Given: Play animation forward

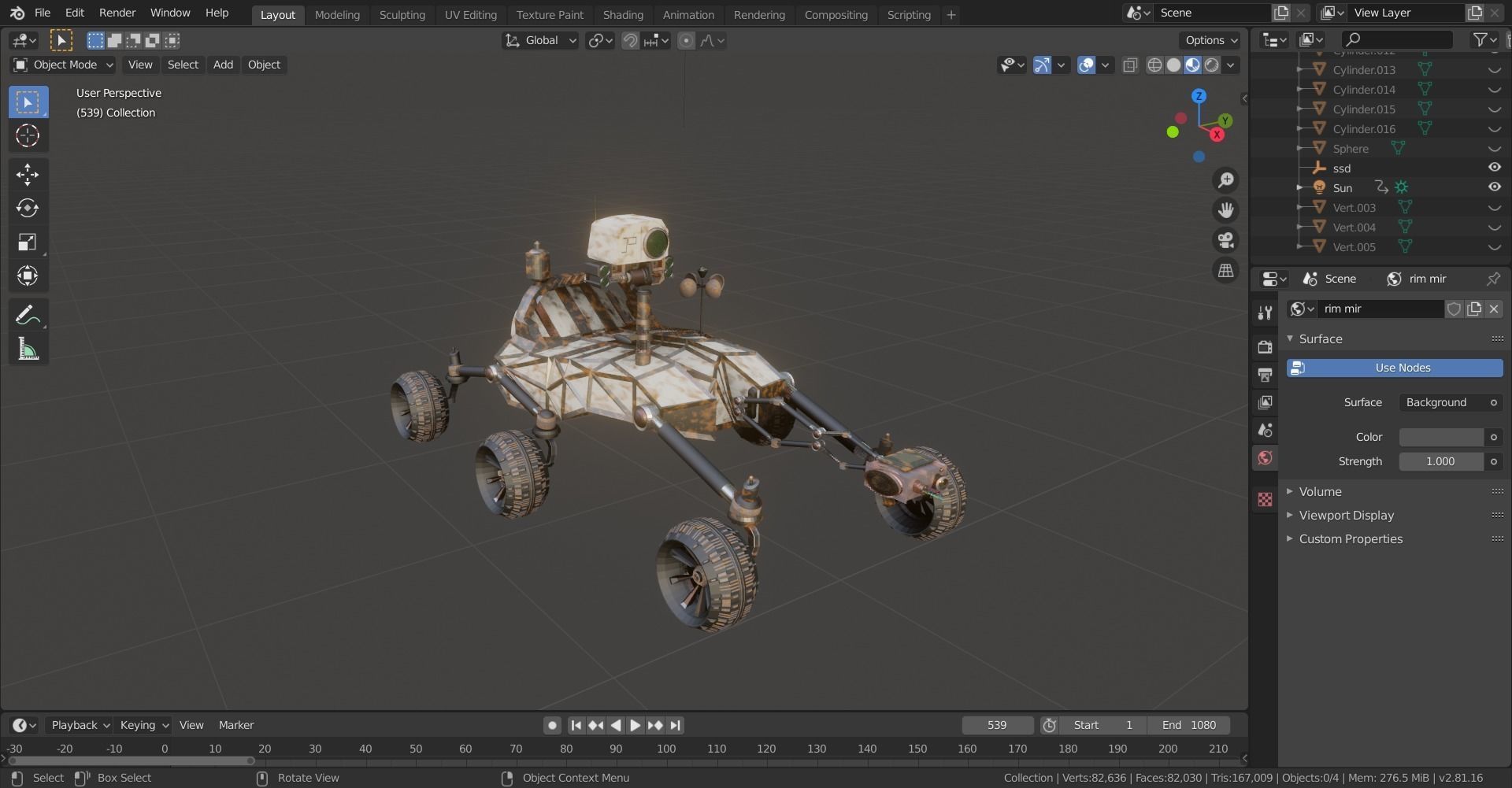Looking at the screenshot, I should (x=635, y=725).
